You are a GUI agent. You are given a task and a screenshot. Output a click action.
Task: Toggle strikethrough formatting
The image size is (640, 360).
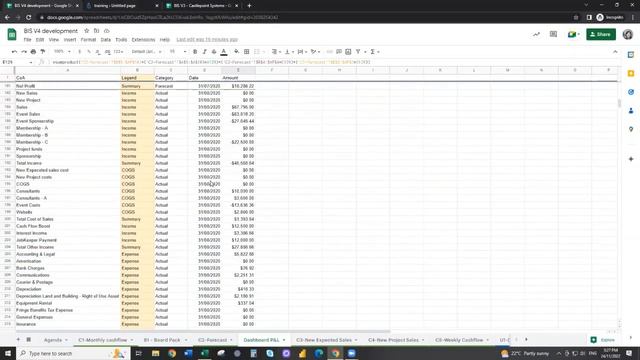[x=214, y=52]
